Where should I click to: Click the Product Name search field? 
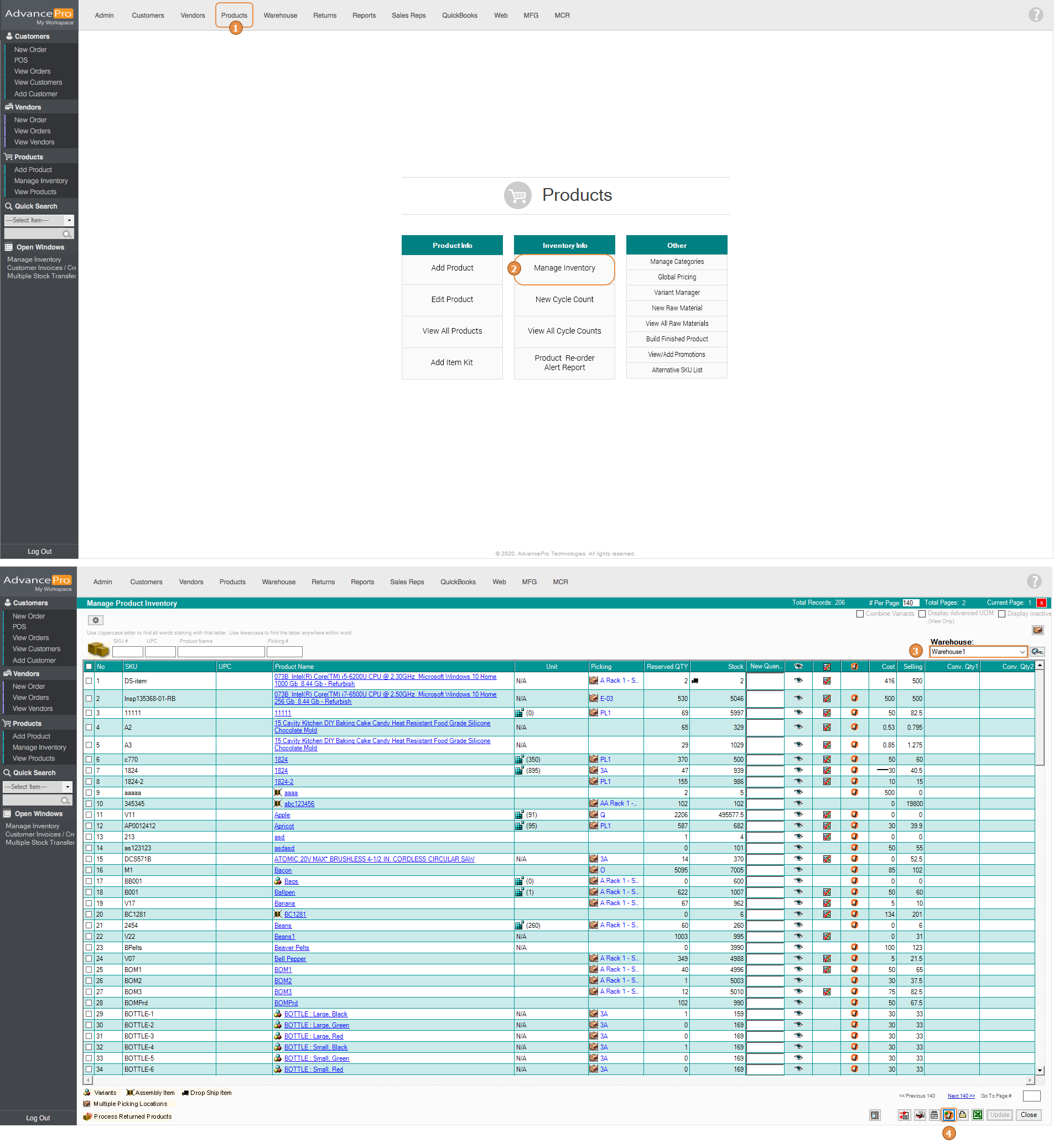221,651
